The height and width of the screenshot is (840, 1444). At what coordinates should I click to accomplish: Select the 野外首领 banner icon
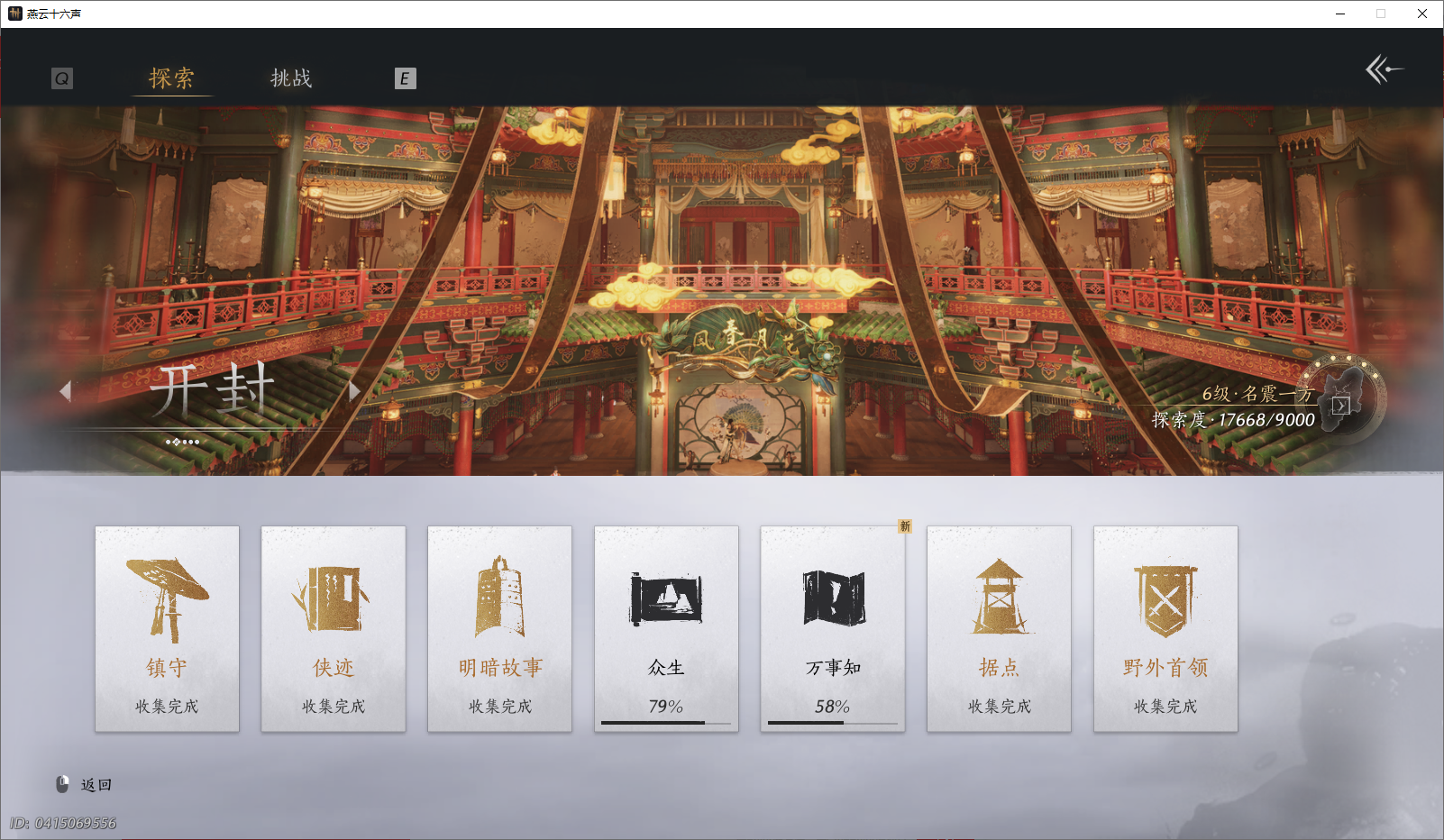tap(1165, 595)
